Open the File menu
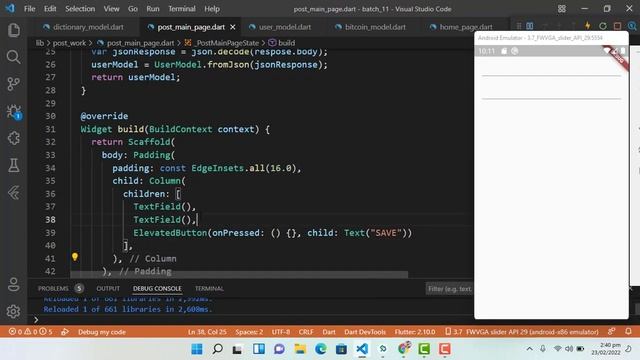This screenshot has height=360, width=640. [x=29, y=9]
